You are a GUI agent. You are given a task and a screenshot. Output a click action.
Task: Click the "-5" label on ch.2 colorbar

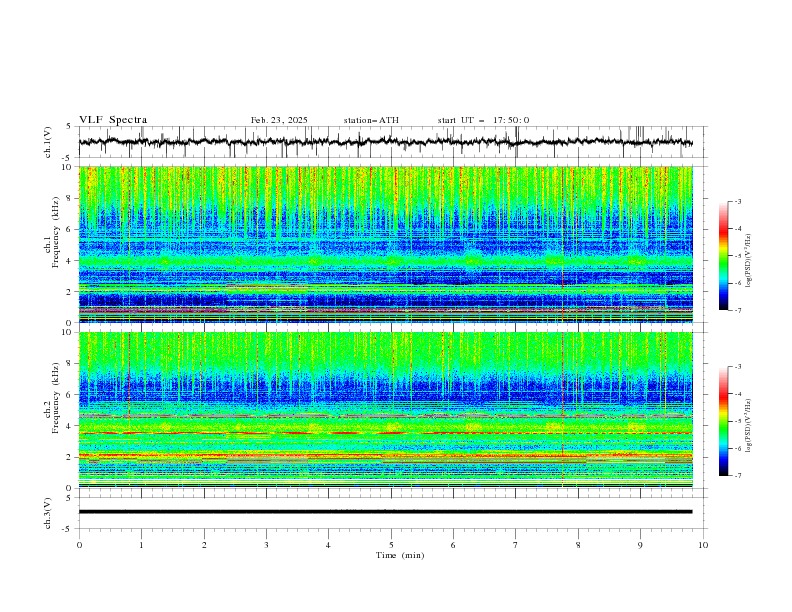(737, 421)
